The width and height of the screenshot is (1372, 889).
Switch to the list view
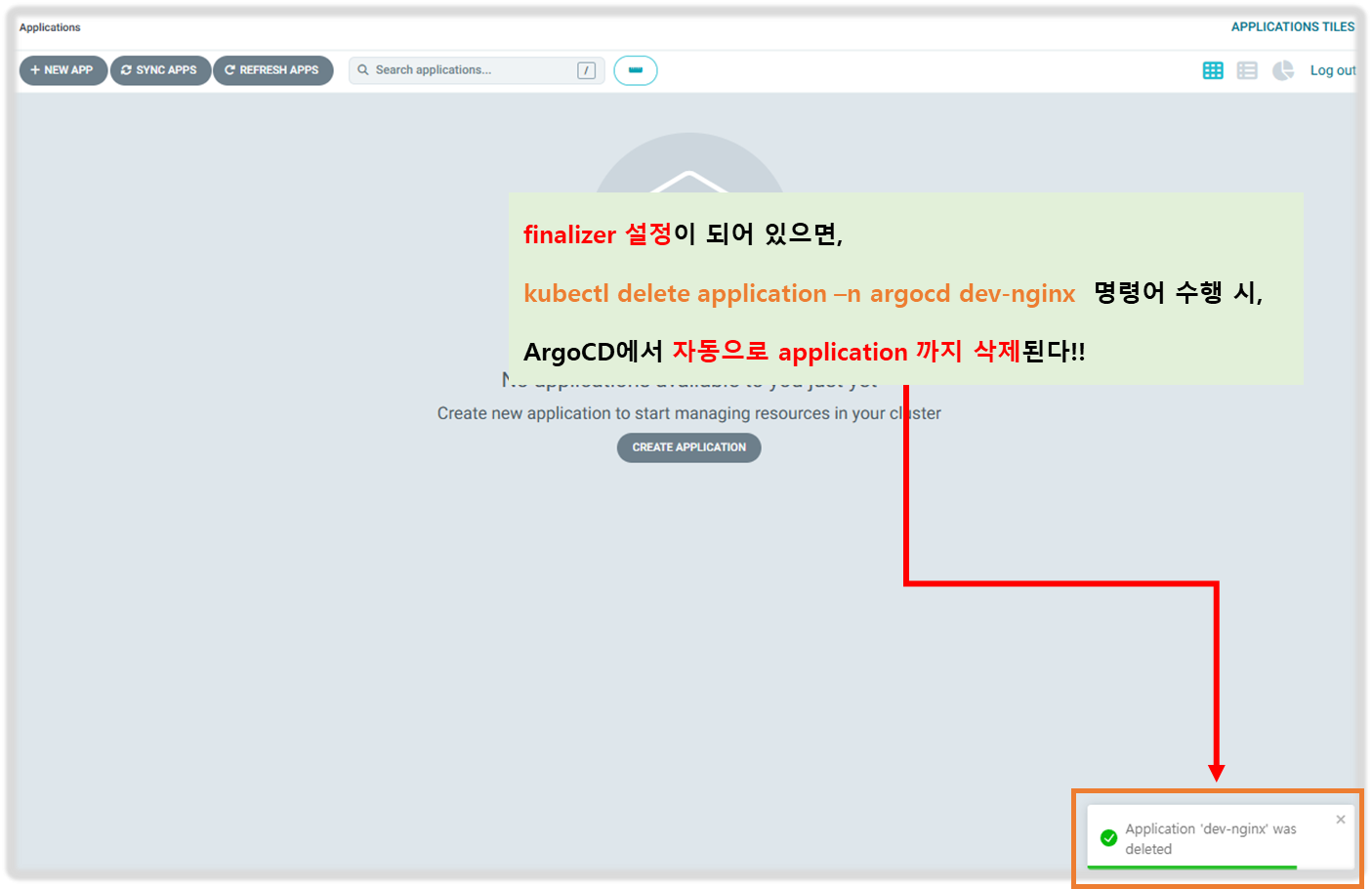tap(1247, 70)
